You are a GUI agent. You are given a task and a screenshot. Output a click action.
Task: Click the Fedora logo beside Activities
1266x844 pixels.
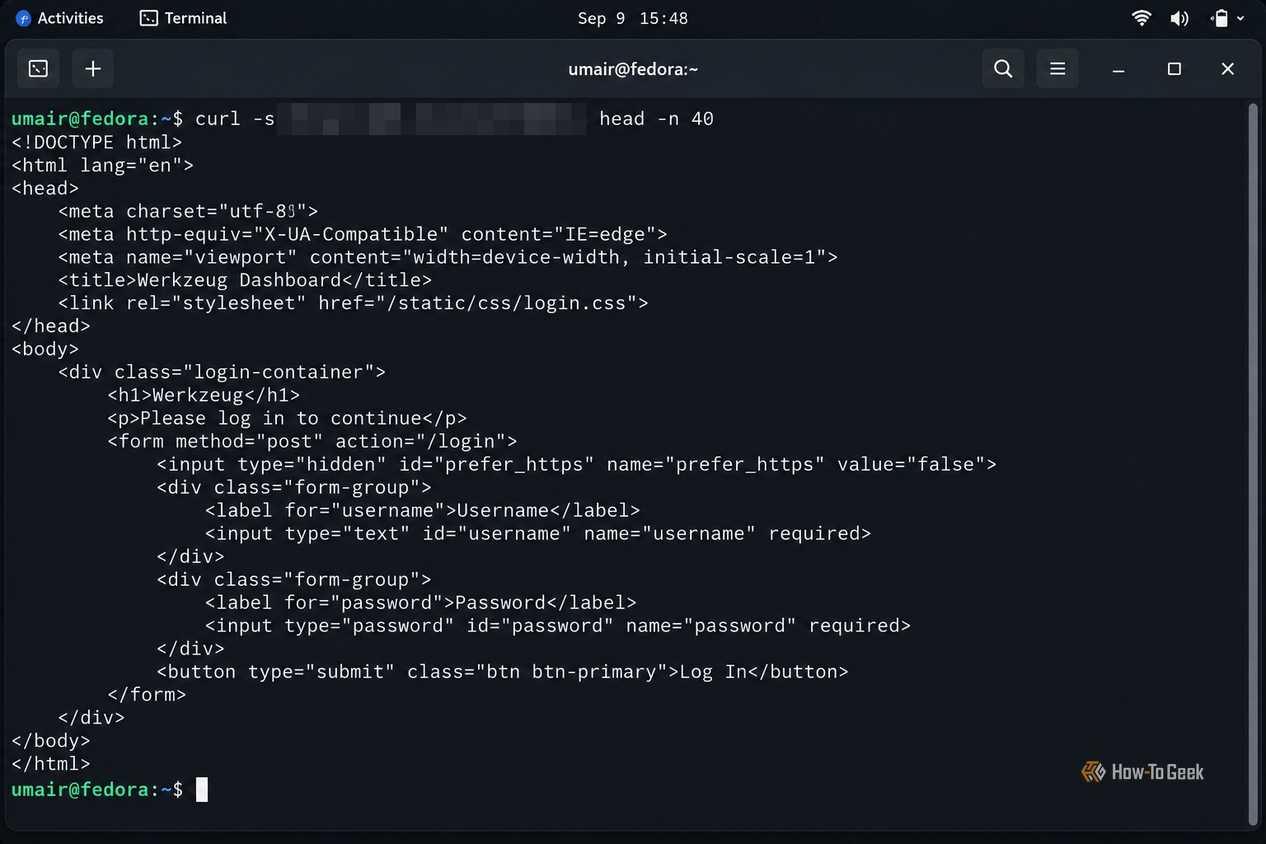pyautogui.click(x=24, y=18)
